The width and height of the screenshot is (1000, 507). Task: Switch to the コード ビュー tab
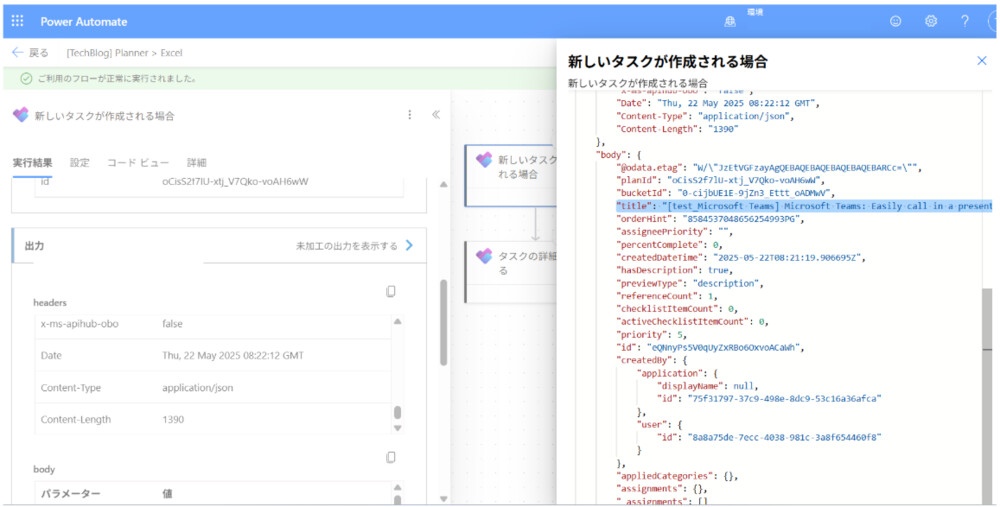tap(138, 162)
